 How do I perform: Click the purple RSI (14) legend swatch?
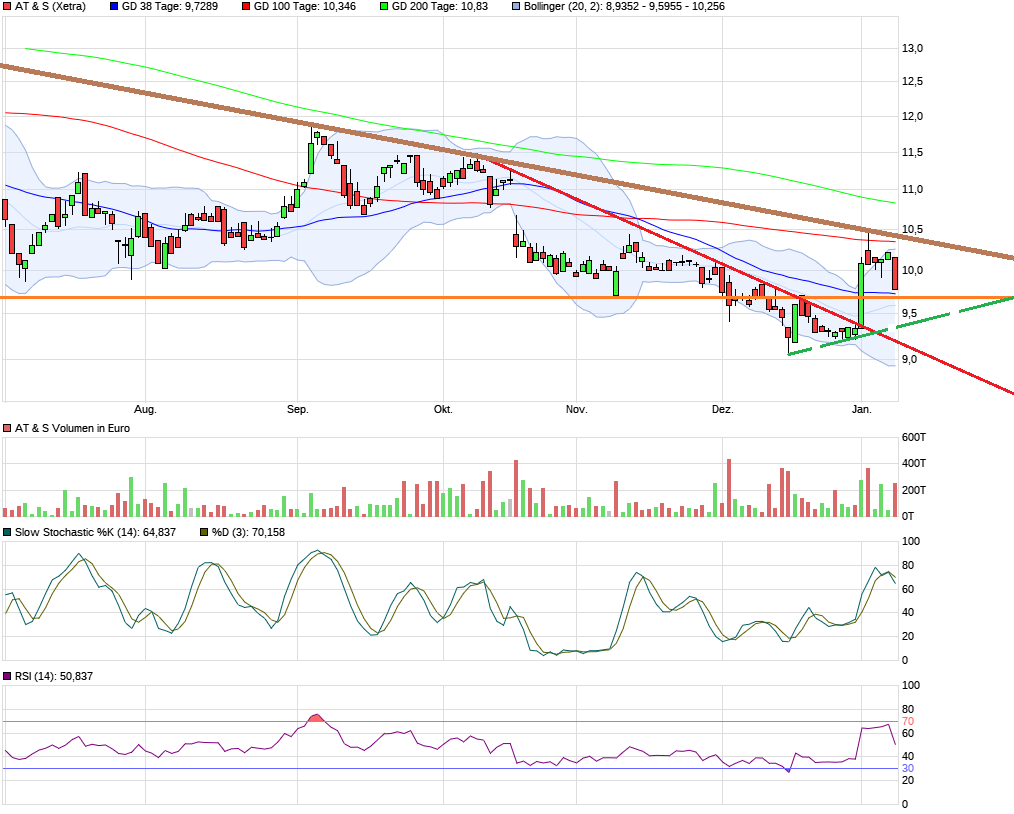point(7,676)
